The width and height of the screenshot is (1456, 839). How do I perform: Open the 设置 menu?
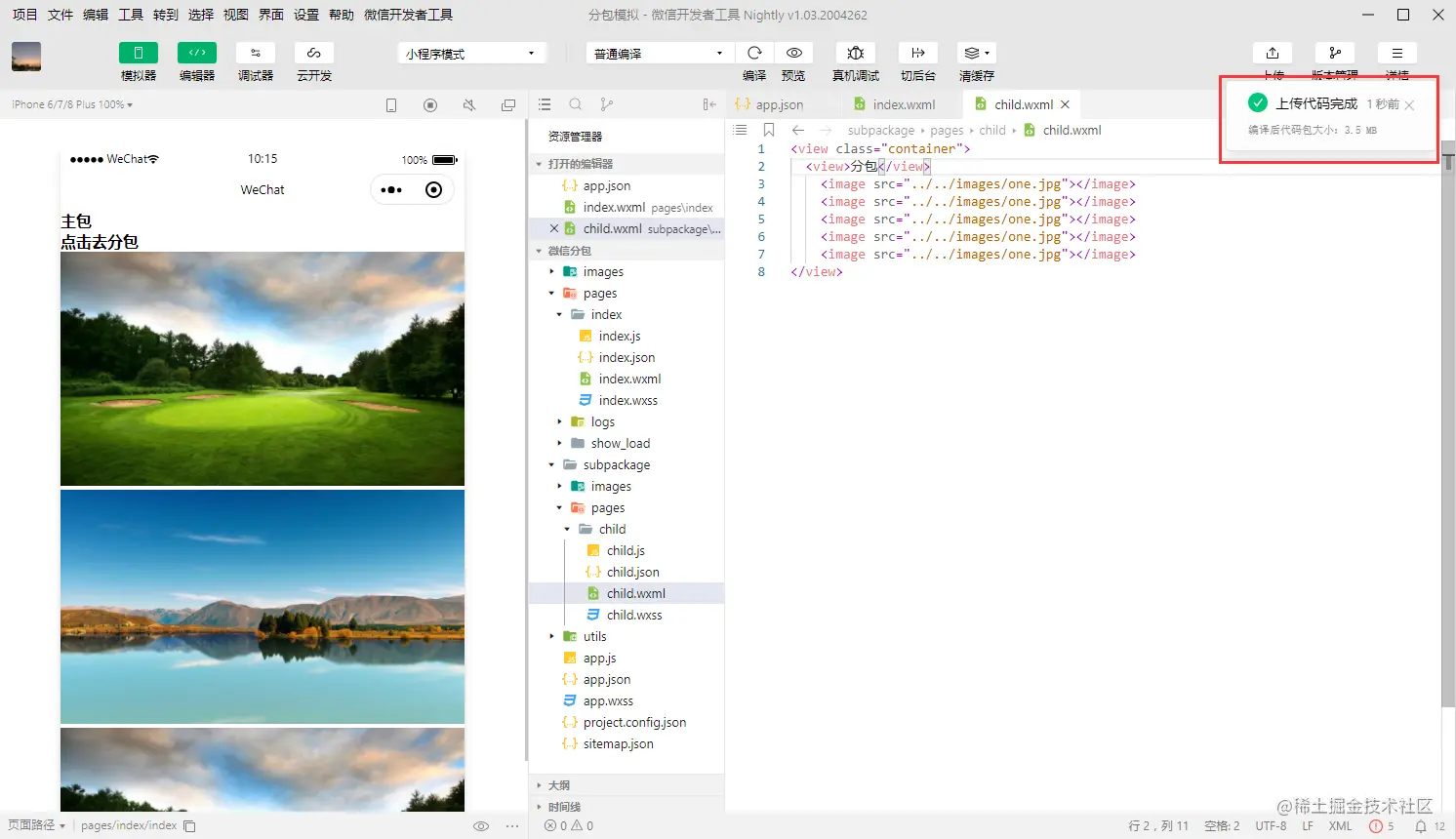[x=306, y=15]
